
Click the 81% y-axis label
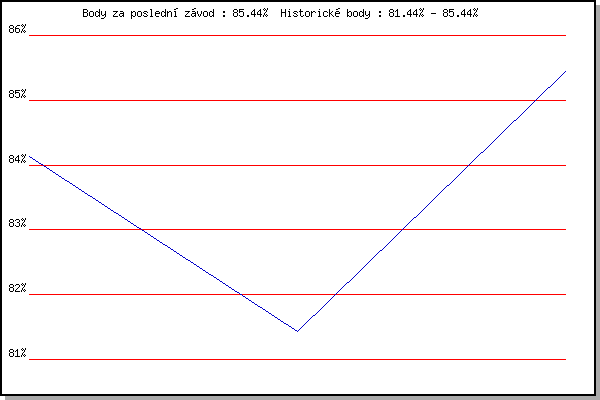coord(17,353)
